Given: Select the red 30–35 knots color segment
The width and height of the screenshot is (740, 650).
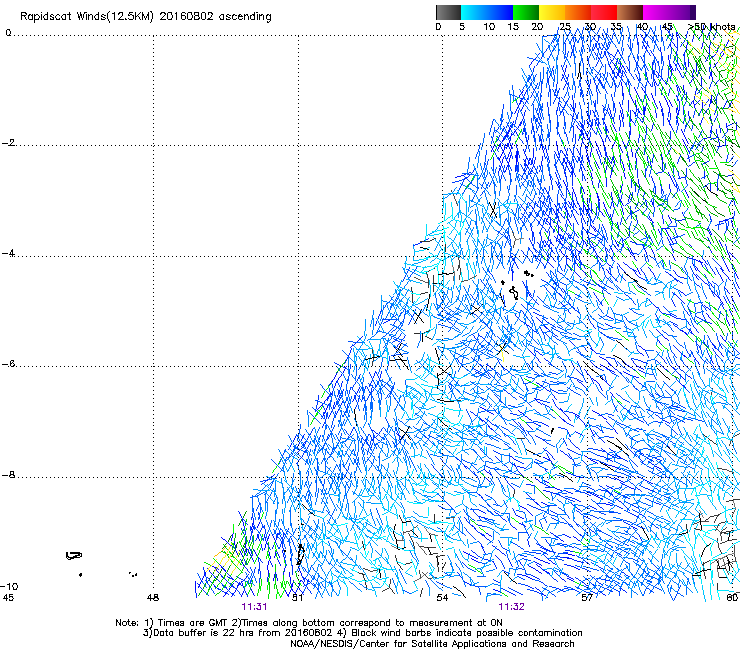Looking at the screenshot, I should (604, 12).
